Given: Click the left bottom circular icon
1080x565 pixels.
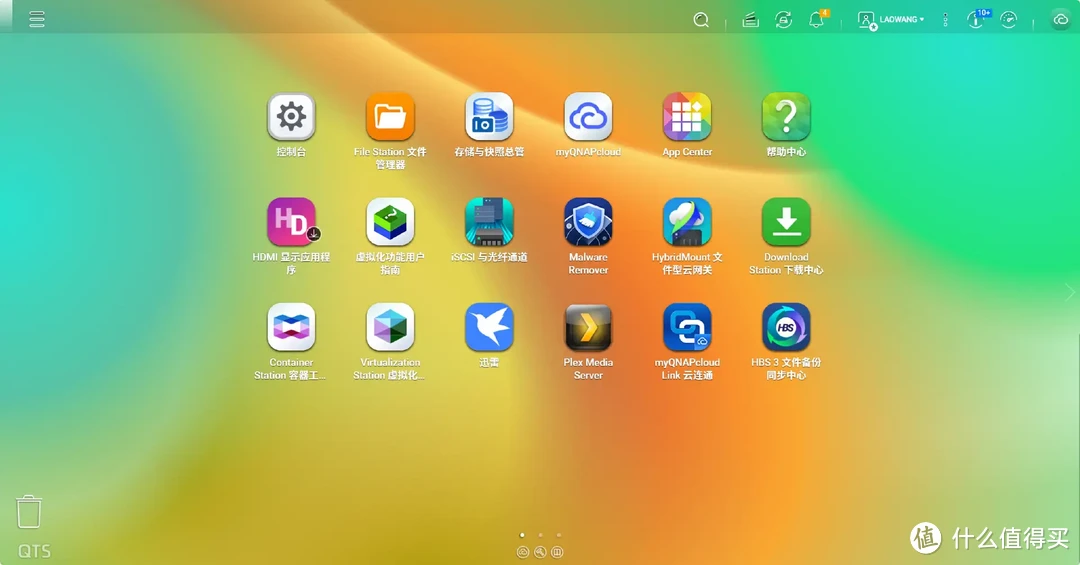Looking at the screenshot, I should click(523, 552).
